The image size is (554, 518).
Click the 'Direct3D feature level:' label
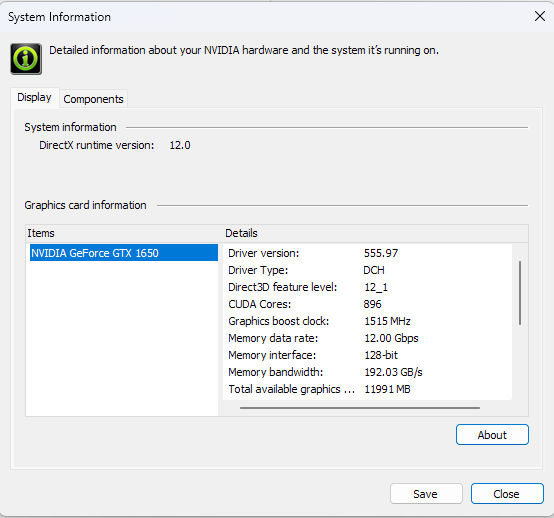tap(283, 287)
